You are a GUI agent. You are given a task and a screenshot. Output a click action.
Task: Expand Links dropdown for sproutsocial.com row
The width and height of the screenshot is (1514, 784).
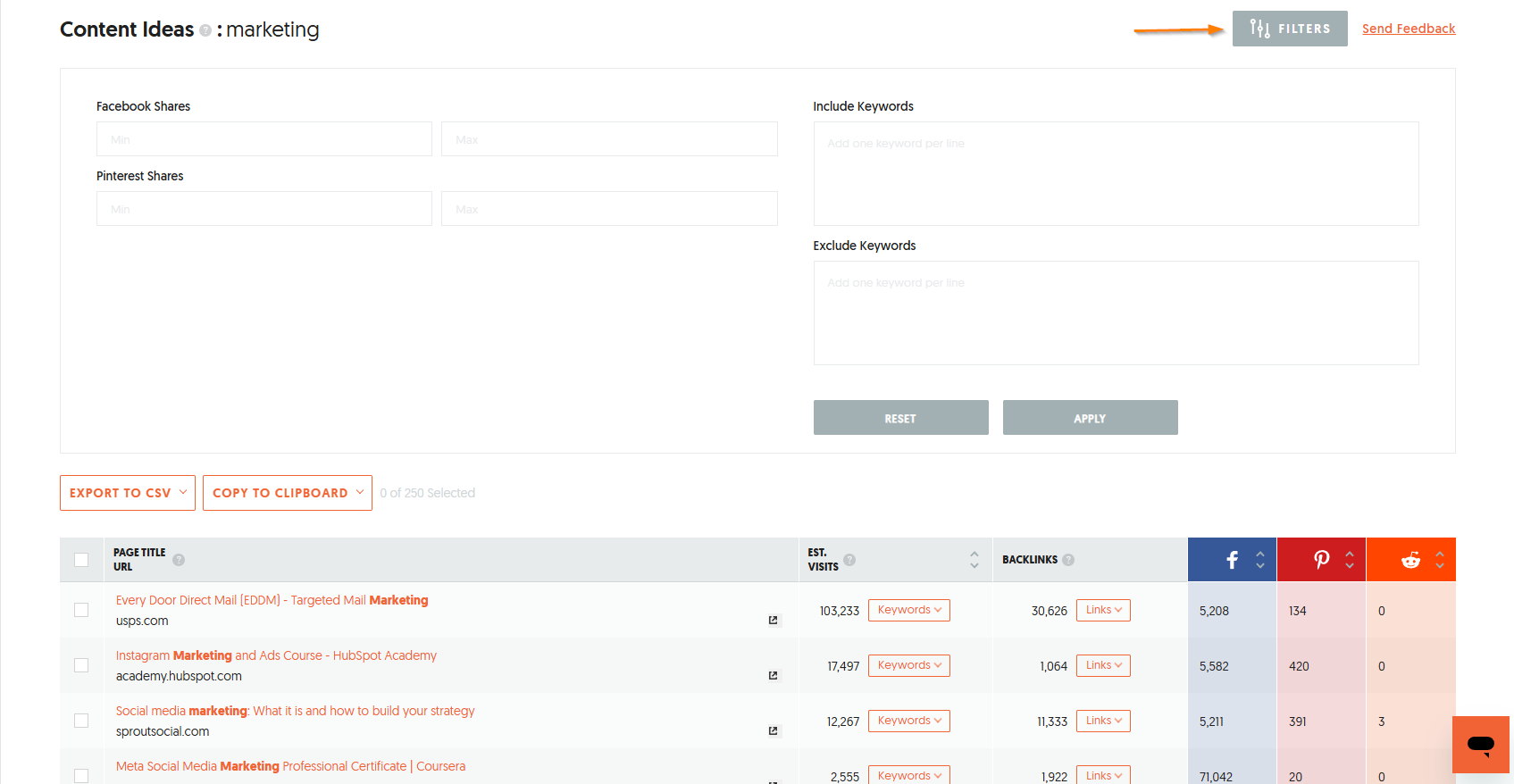coord(1104,721)
